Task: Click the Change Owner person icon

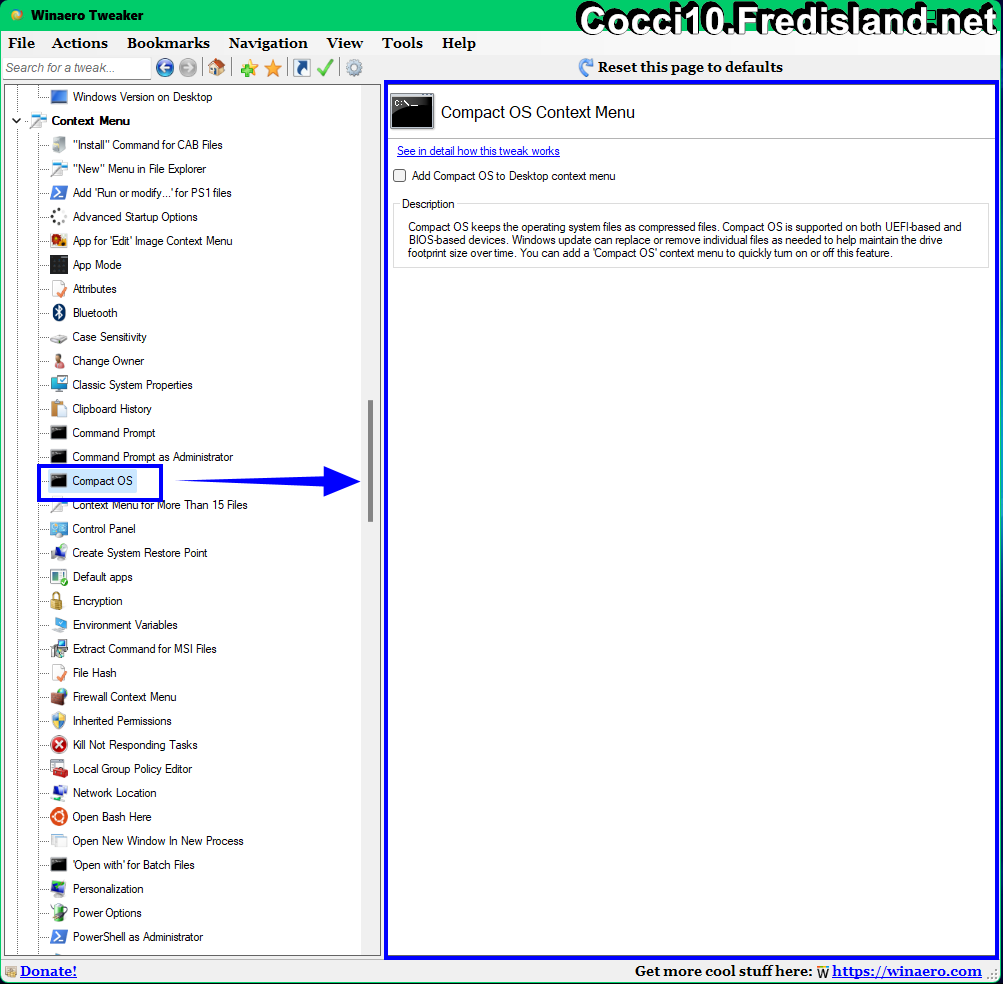Action: click(x=59, y=361)
